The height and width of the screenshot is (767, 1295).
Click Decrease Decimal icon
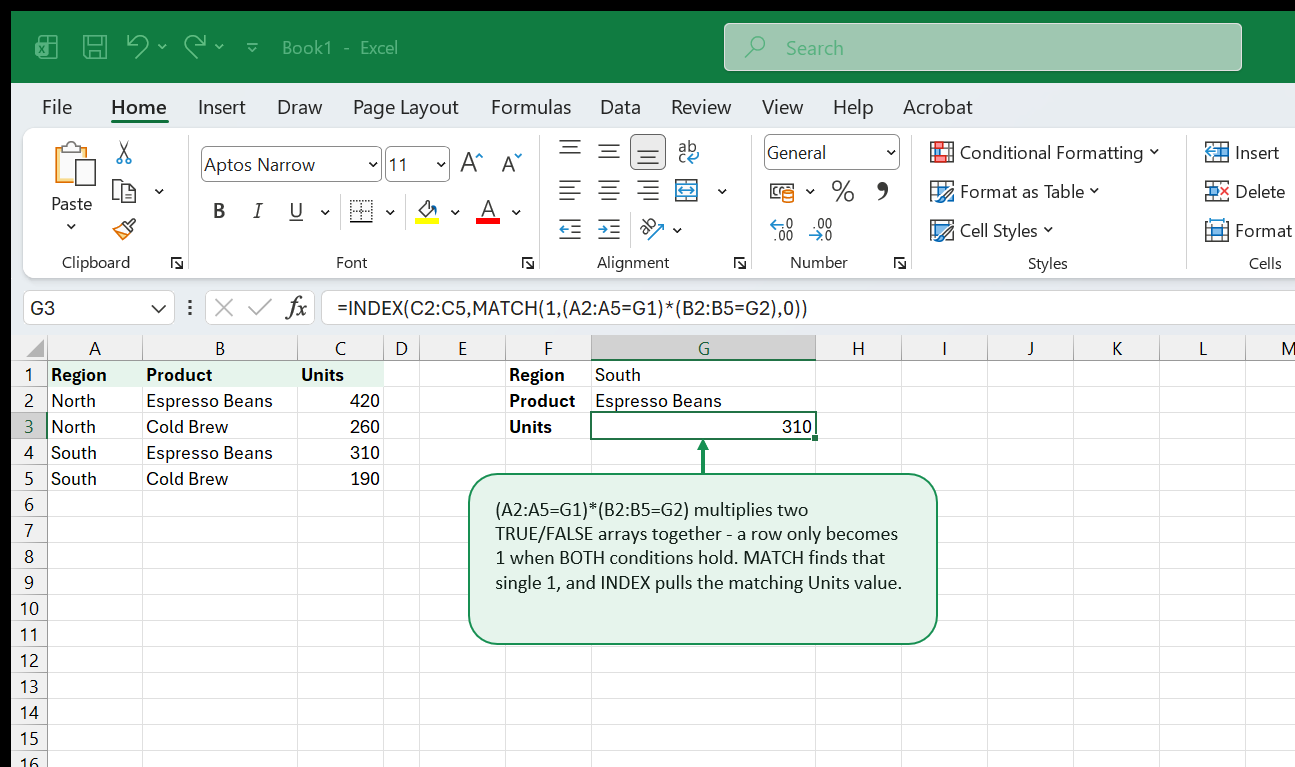(x=821, y=230)
